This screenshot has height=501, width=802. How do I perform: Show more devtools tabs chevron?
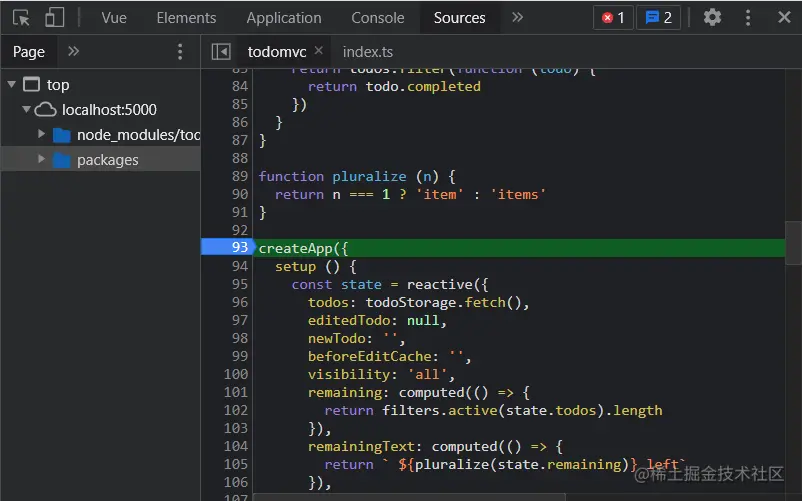tap(518, 17)
